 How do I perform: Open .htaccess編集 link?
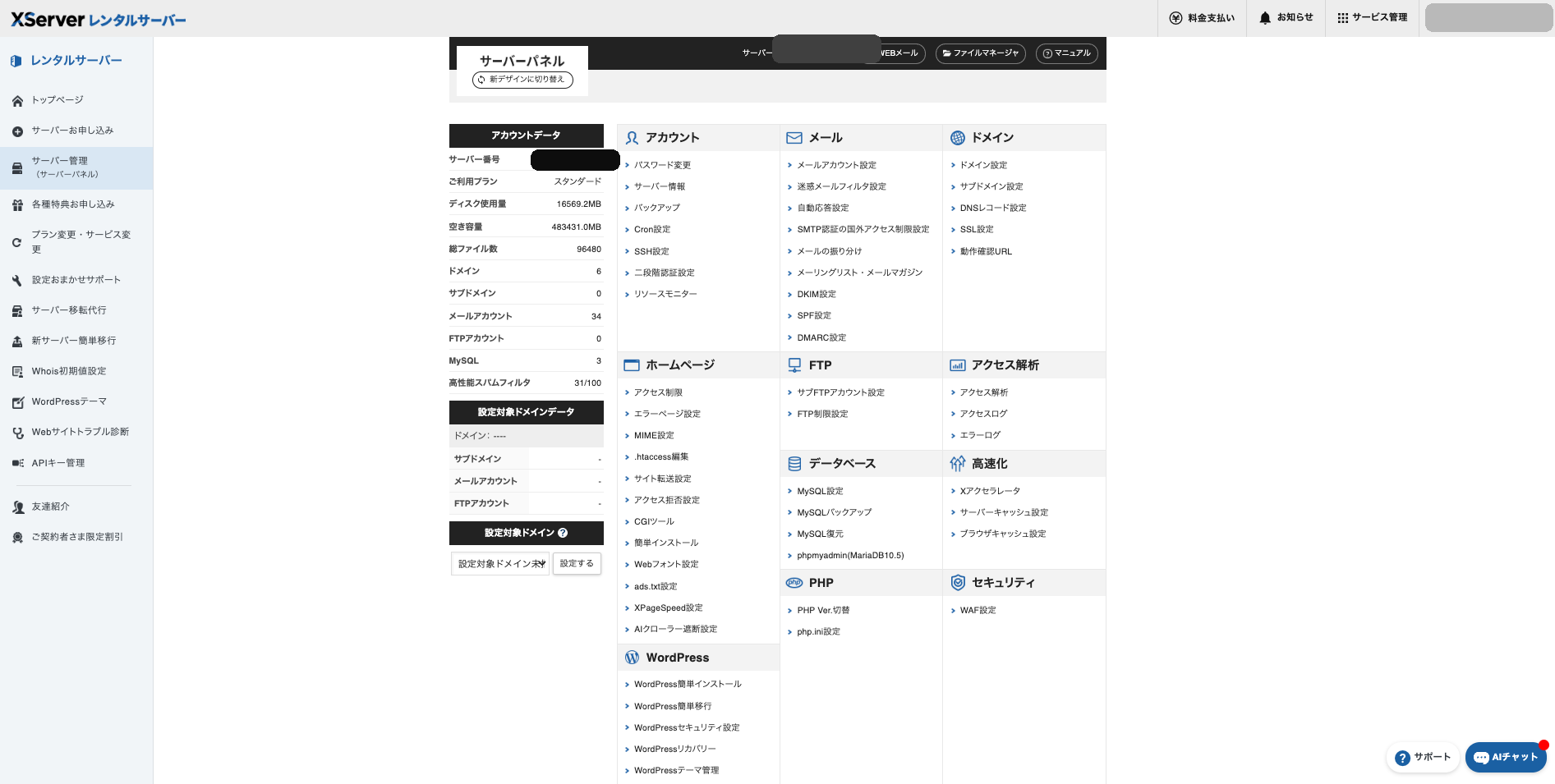tap(661, 457)
